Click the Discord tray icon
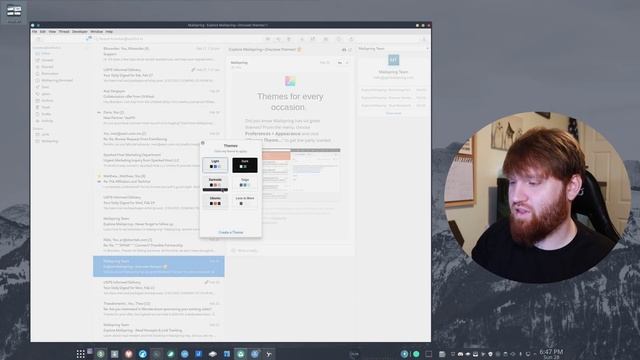This screenshot has width=640, height=360. (x=460, y=354)
